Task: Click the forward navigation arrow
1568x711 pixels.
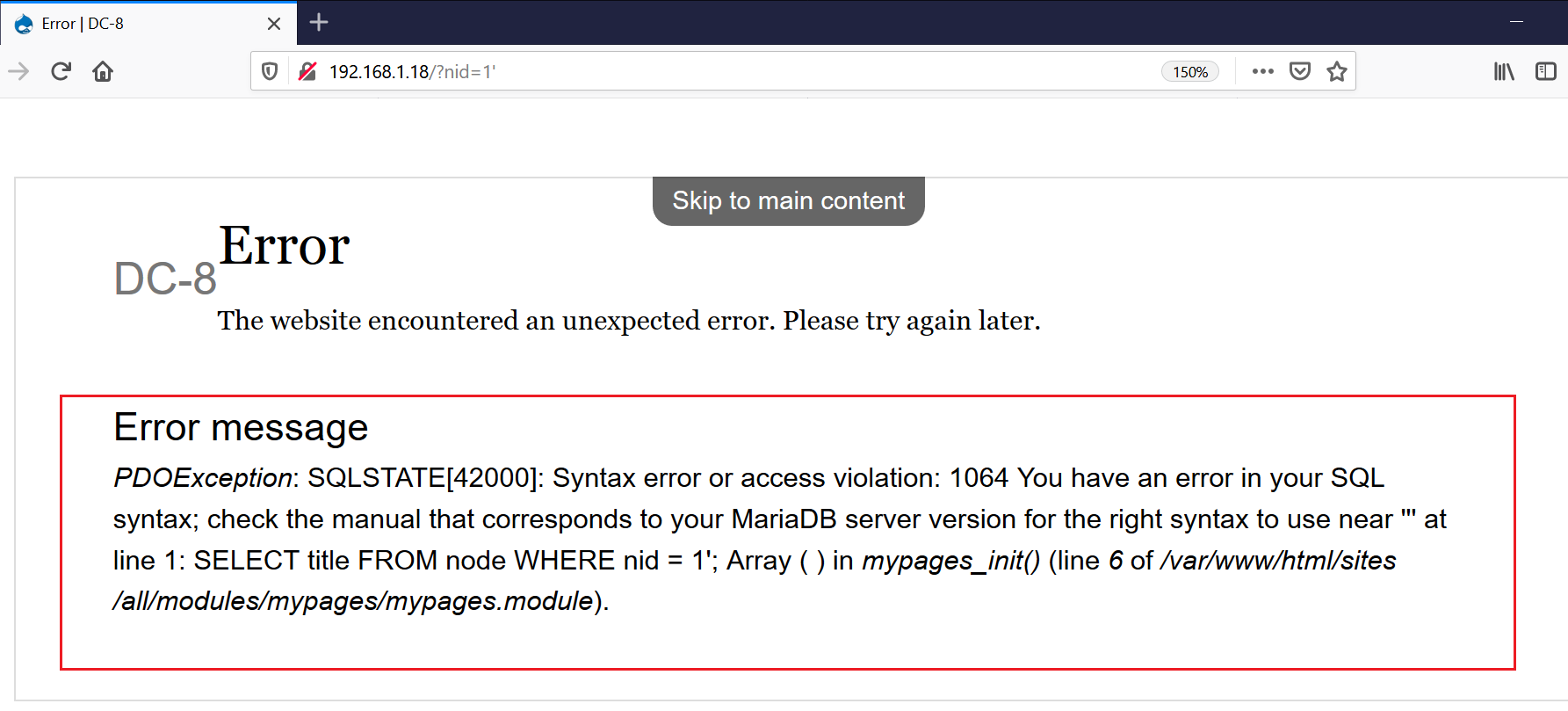Action: (18, 71)
